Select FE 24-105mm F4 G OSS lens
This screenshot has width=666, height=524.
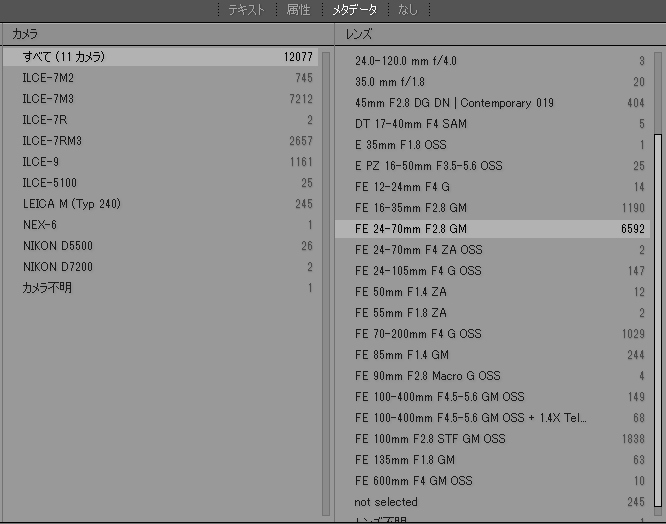pos(493,271)
